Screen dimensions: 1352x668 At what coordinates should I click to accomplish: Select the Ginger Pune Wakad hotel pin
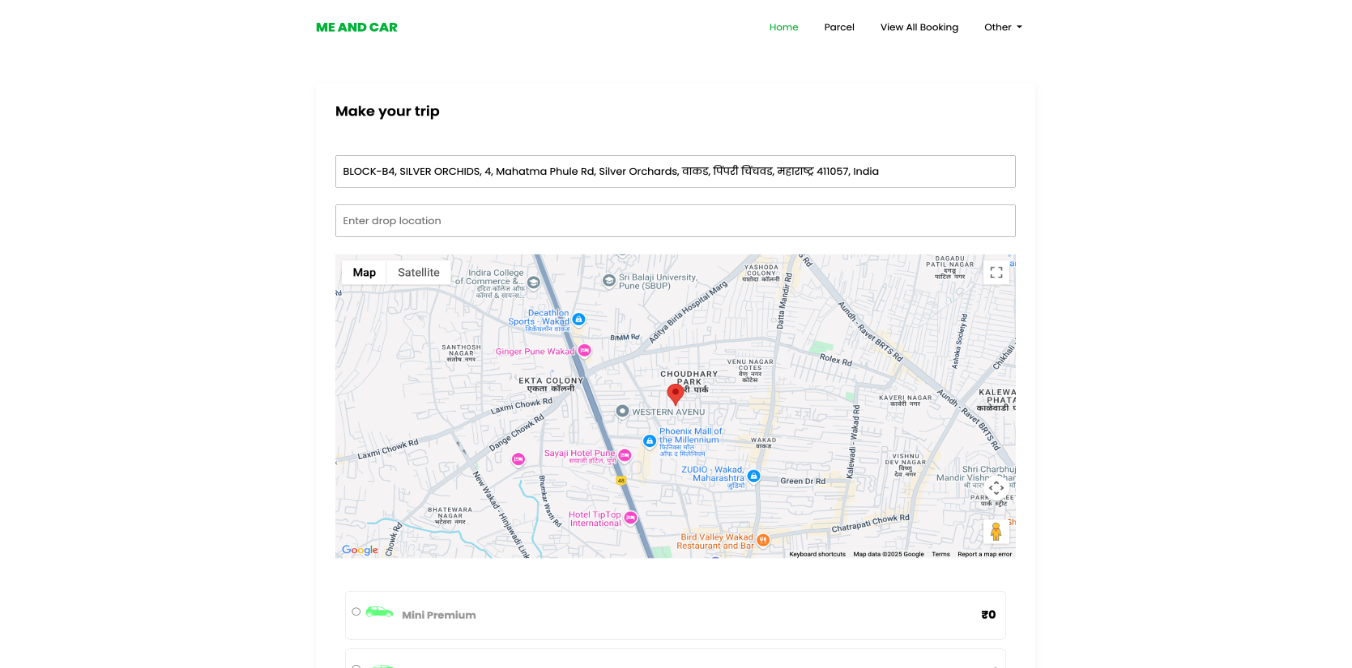click(x=585, y=350)
